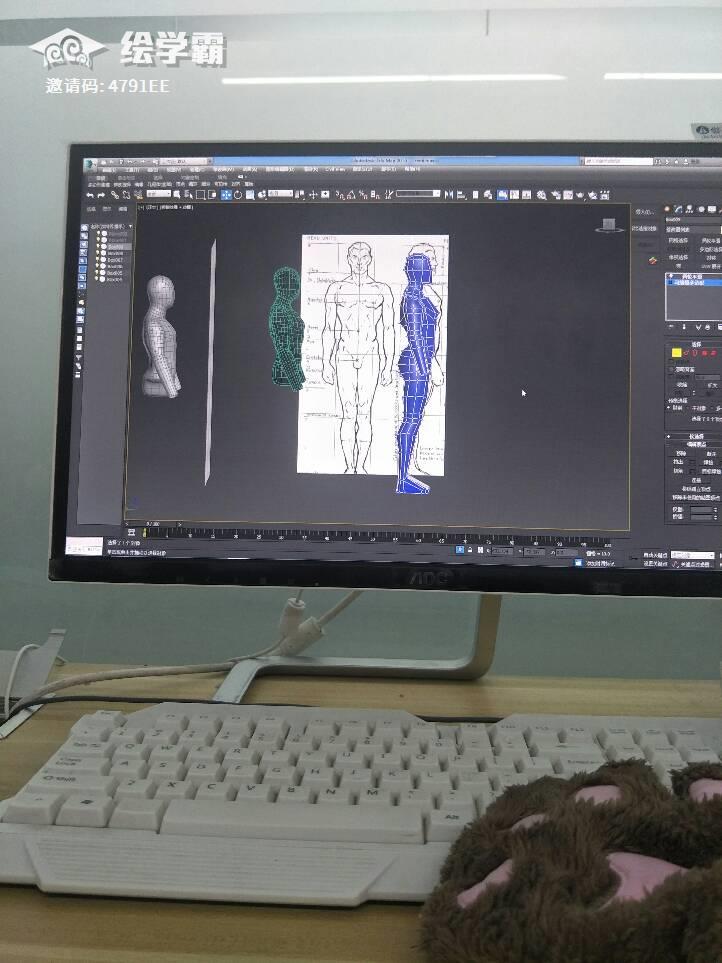Screen dimensions: 722x963
Task: Click the Pin Stack icon below modifier stack
Action: click(x=670, y=327)
